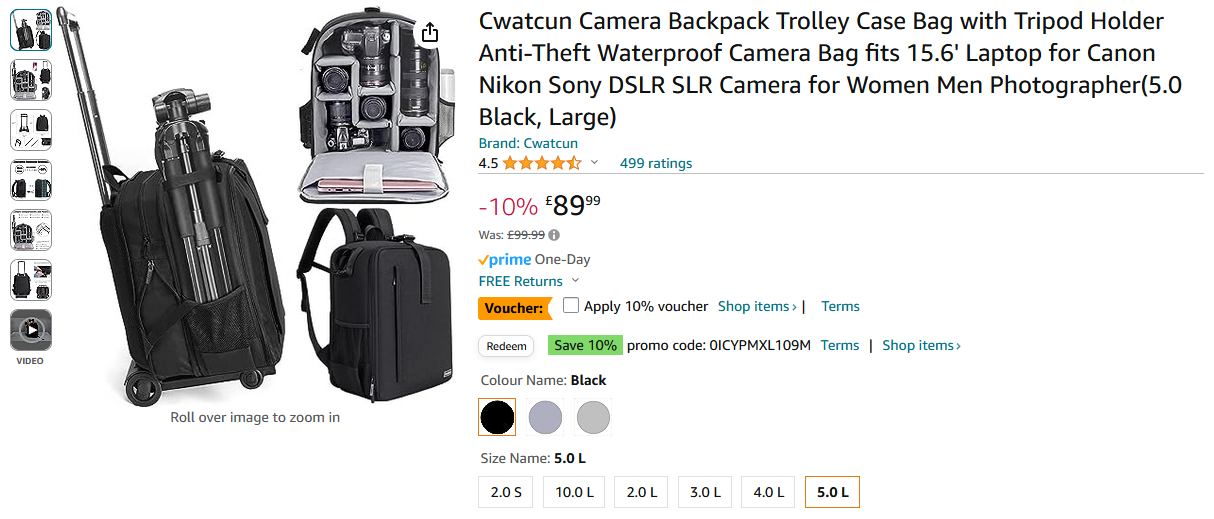Expand the FREE Returns dropdown
1214x519 pixels.
[575, 282]
